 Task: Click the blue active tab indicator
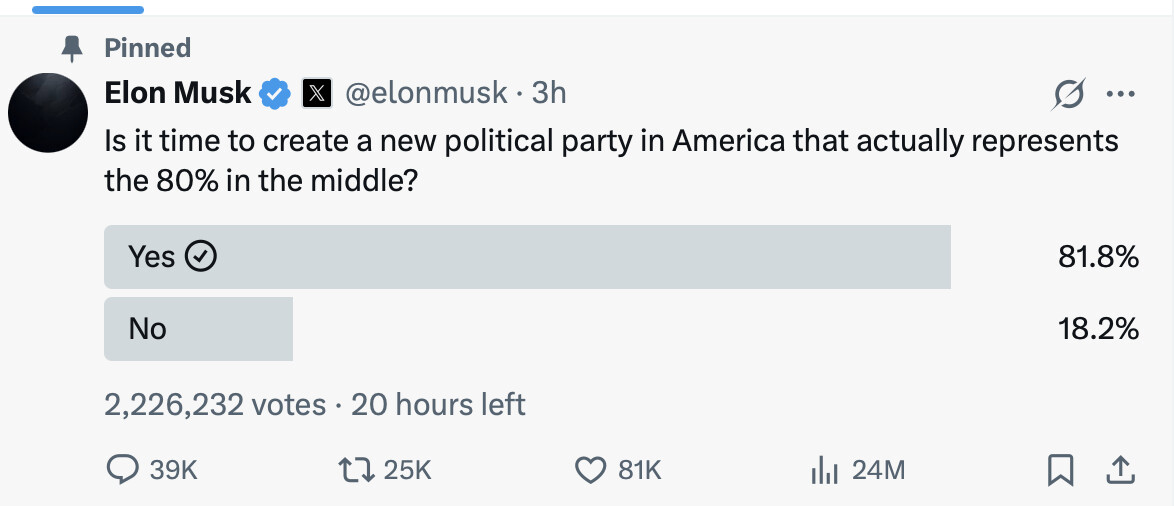[x=88, y=9]
